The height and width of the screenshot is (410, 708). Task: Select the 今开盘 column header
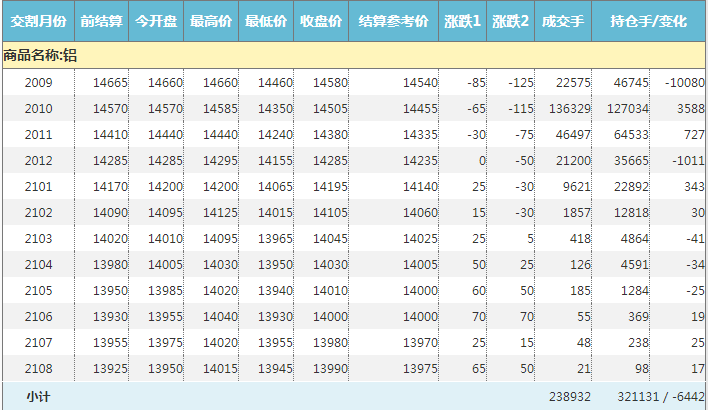156,21
